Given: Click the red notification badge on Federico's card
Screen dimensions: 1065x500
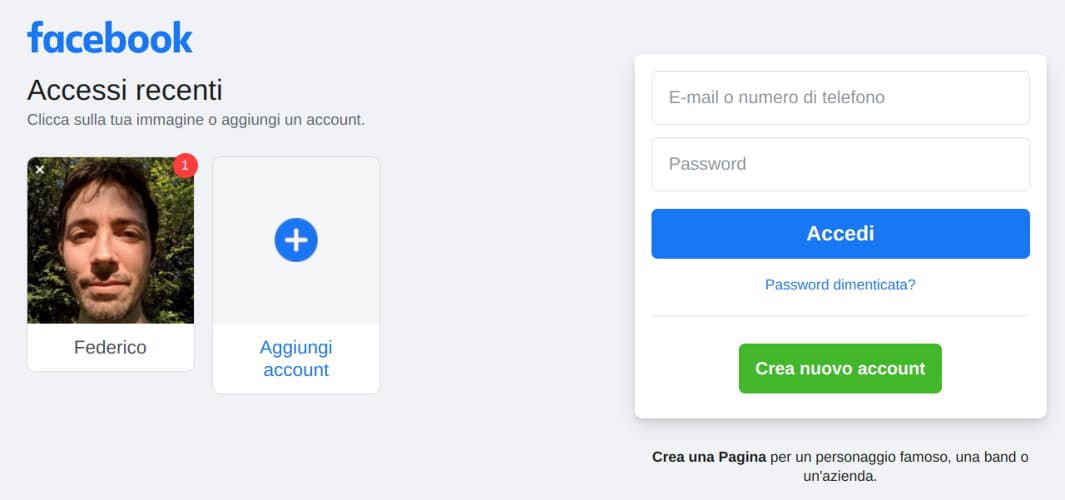Looking at the screenshot, I should (x=185, y=165).
